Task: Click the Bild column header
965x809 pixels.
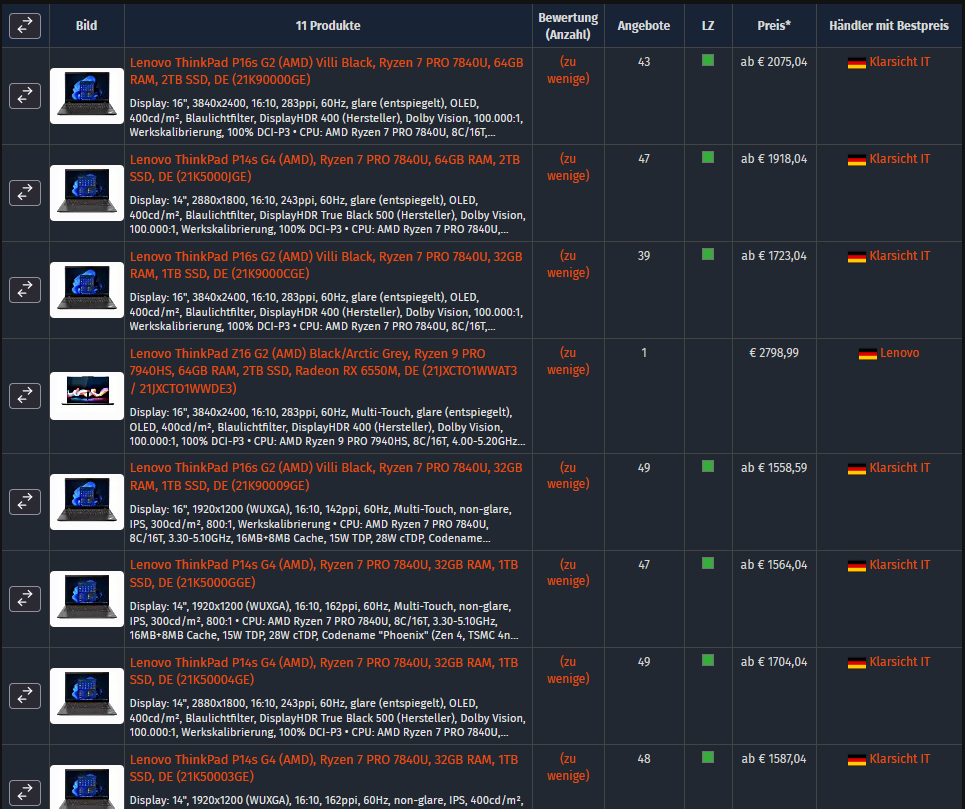Action: [86, 26]
